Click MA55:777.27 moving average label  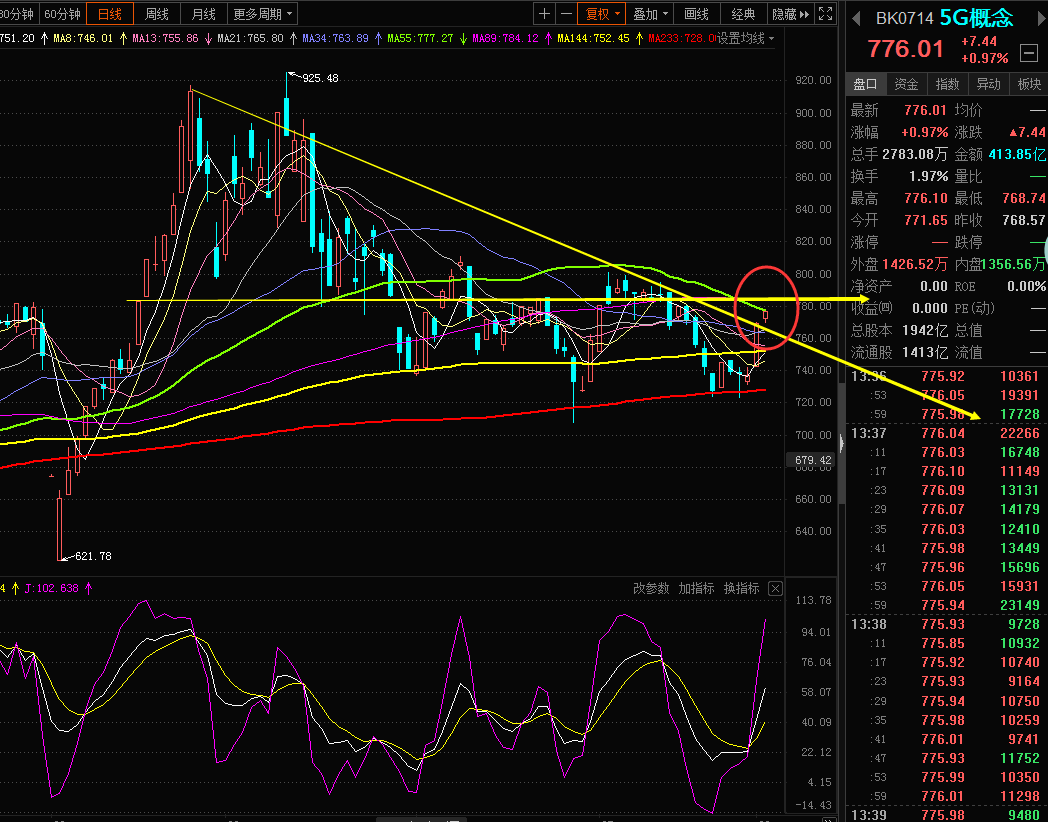(x=420, y=39)
